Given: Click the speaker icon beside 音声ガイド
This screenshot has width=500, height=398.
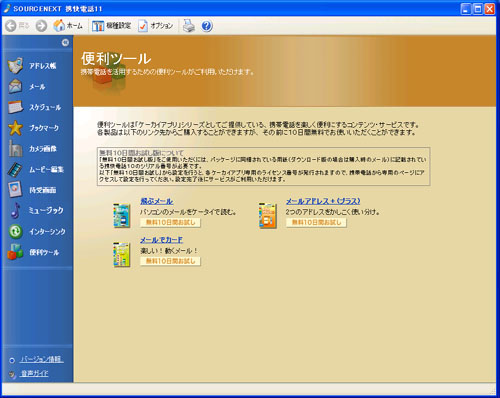Looking at the screenshot, I should (x=12, y=375).
